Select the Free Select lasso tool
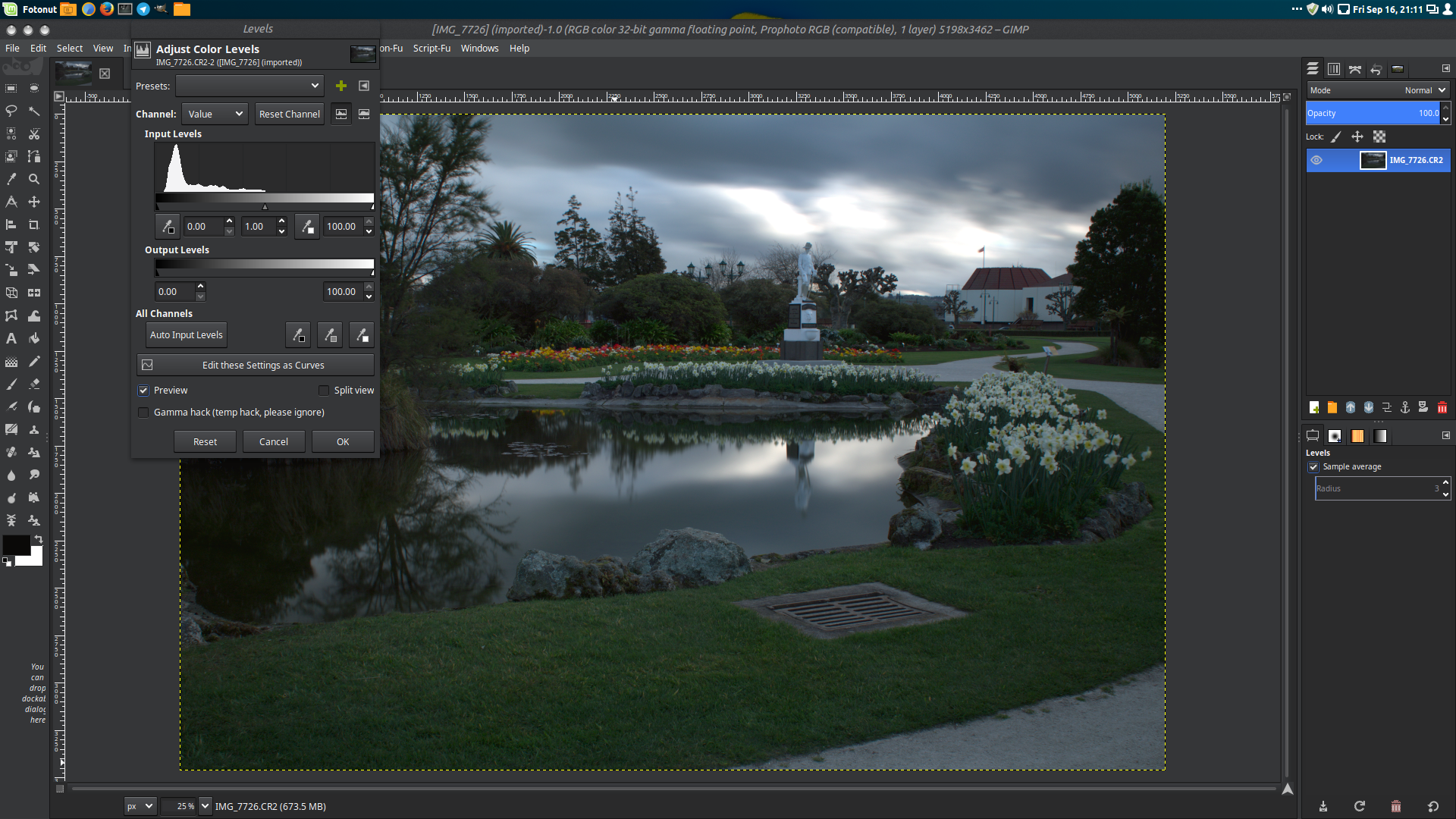1456x819 pixels. coord(11,111)
